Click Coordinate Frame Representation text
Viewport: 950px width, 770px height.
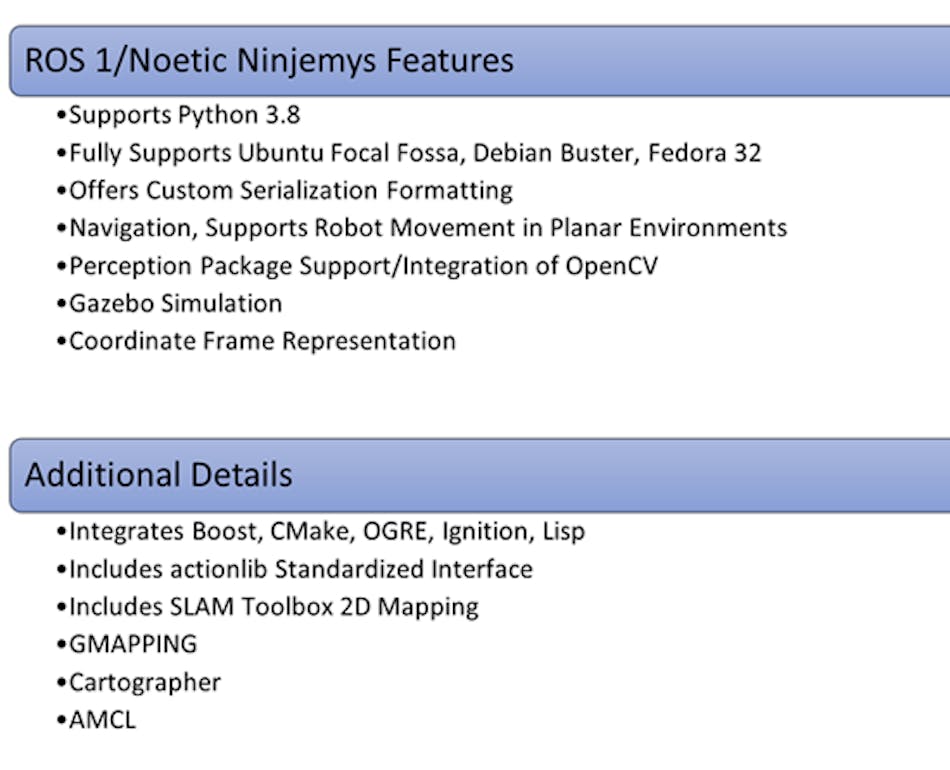(256, 341)
